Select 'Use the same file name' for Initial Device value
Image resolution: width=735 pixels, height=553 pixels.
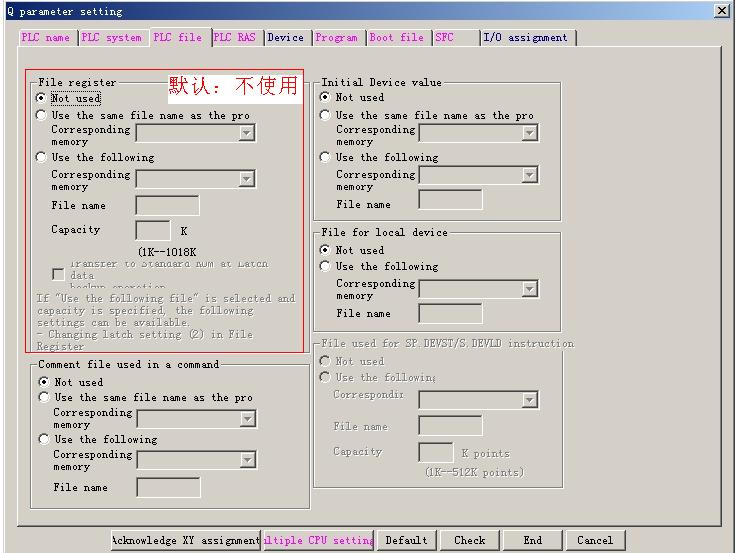click(x=325, y=115)
